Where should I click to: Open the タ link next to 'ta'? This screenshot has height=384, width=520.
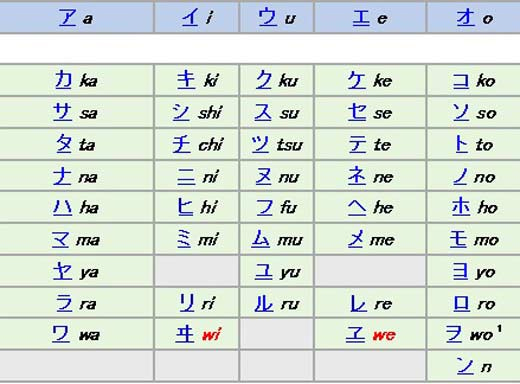click(x=64, y=144)
